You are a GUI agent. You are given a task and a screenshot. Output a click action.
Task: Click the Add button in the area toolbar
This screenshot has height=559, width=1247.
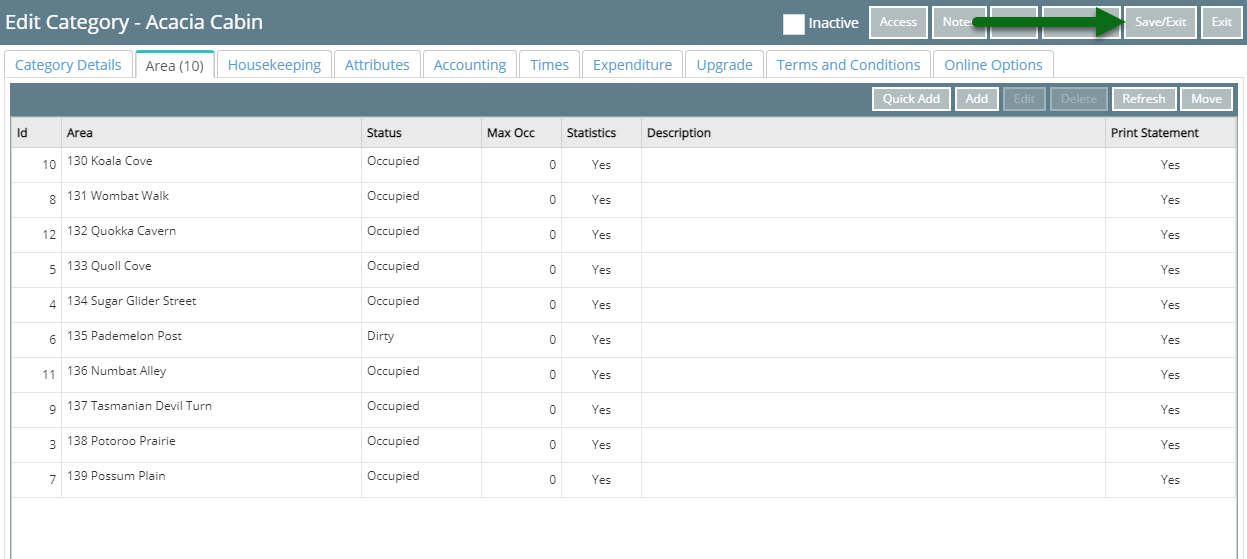[x=977, y=99]
